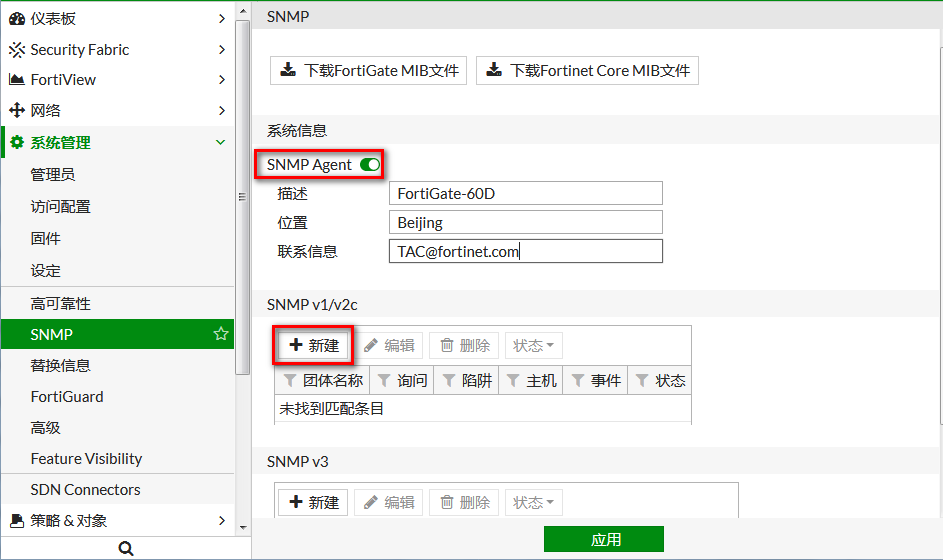
Task: Toggle the SNMP Agent switch
Action: 370,165
